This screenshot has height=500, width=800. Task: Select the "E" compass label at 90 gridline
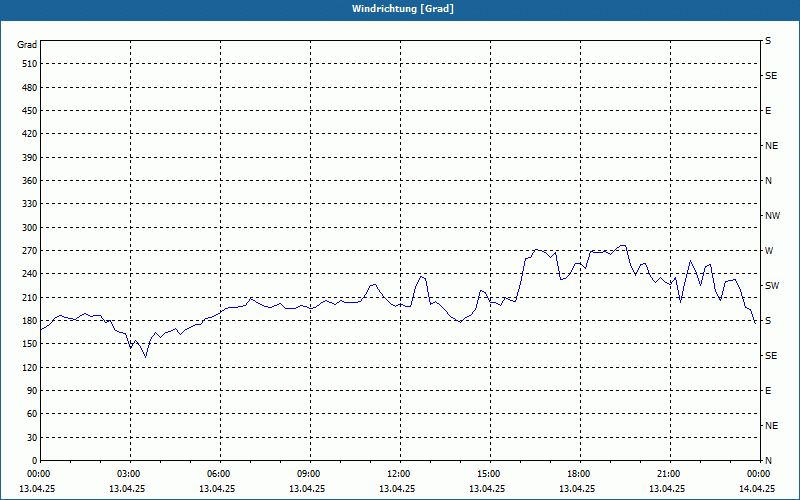[768, 391]
